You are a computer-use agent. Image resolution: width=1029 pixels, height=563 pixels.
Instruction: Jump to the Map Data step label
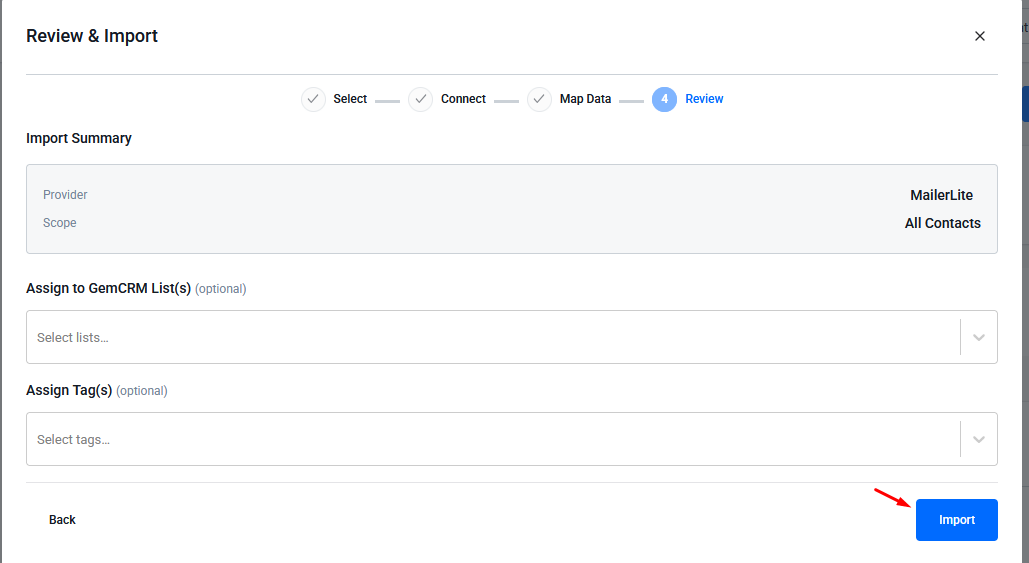585,99
